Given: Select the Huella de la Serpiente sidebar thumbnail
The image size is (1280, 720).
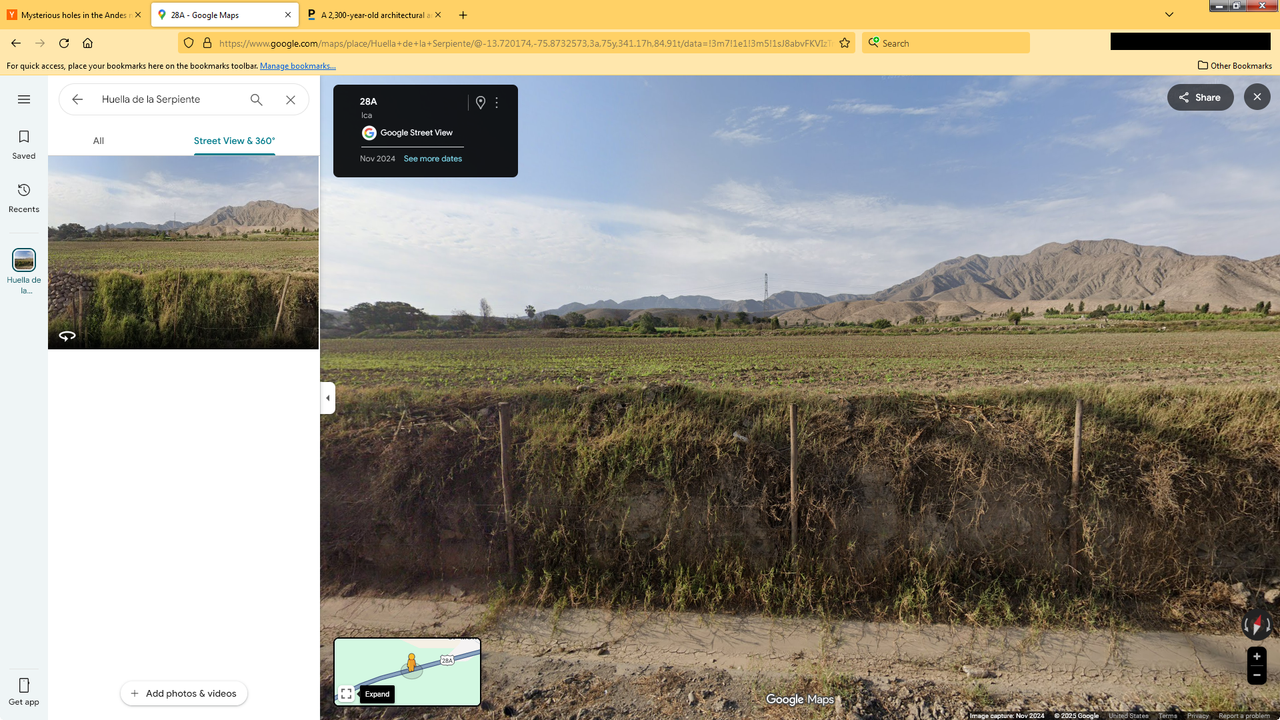Looking at the screenshot, I should pyautogui.click(x=23, y=260).
